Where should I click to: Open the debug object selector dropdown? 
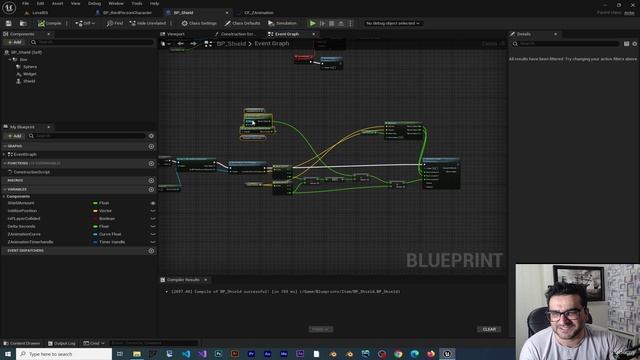pos(393,23)
